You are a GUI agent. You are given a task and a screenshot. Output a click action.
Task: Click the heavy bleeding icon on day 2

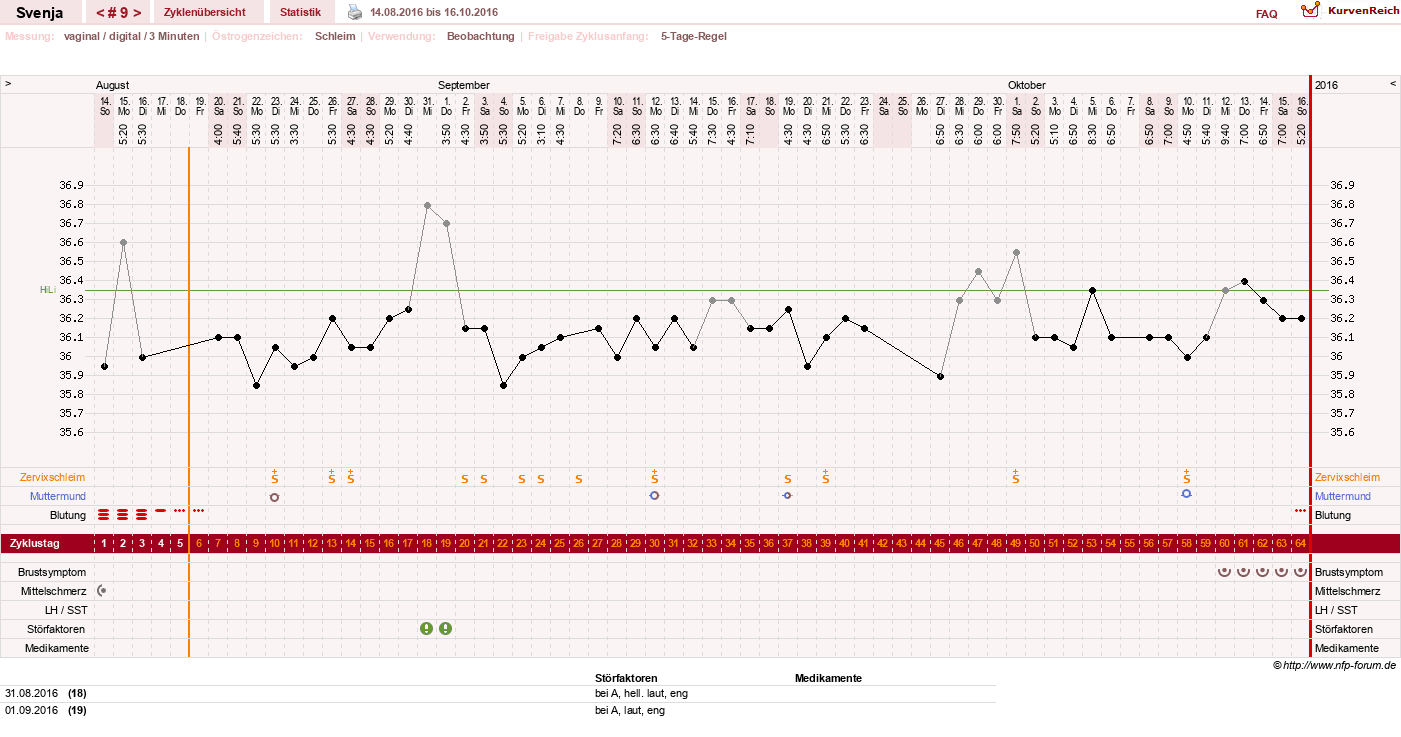(x=123, y=515)
